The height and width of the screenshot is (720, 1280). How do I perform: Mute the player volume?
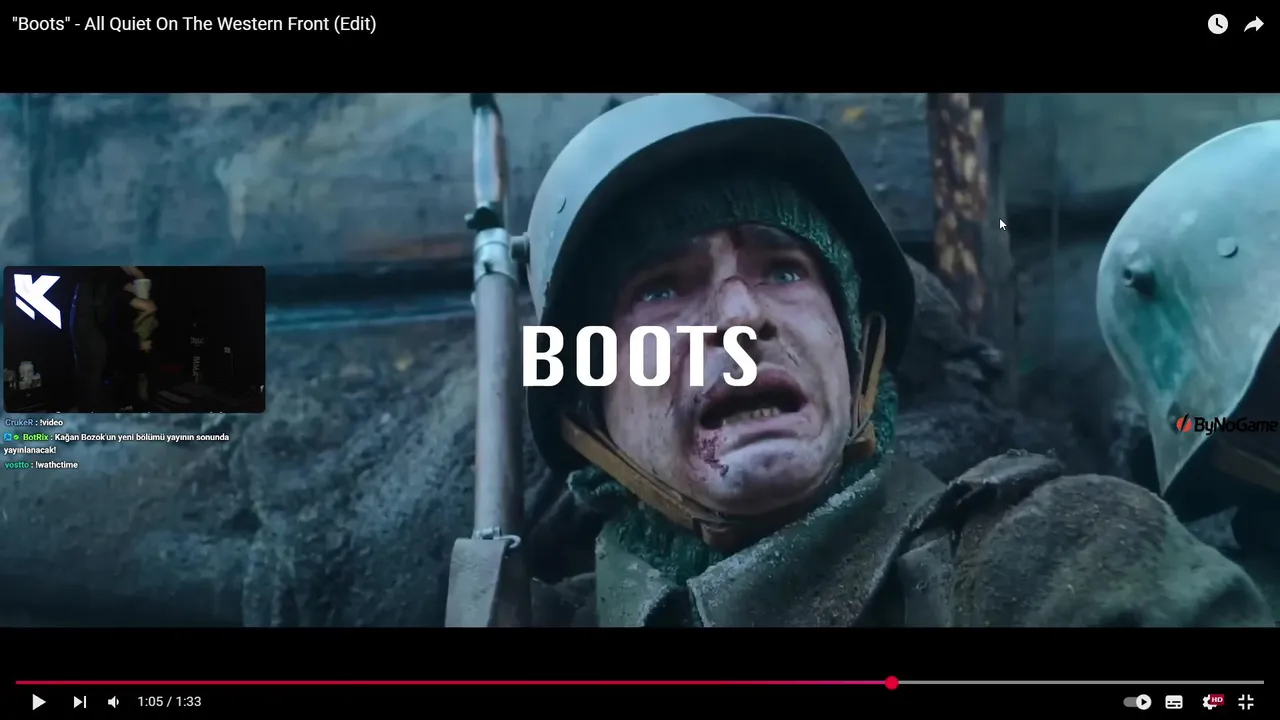[113, 702]
